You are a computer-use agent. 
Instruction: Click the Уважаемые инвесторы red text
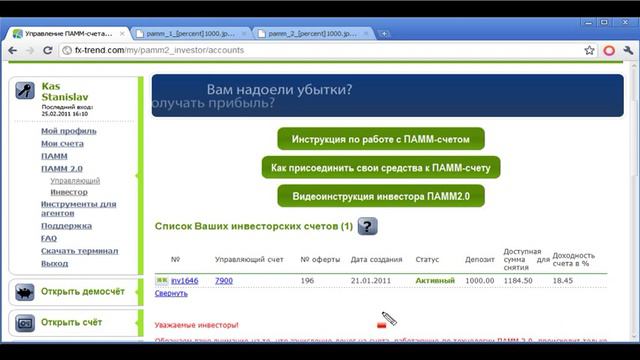[x=196, y=325]
